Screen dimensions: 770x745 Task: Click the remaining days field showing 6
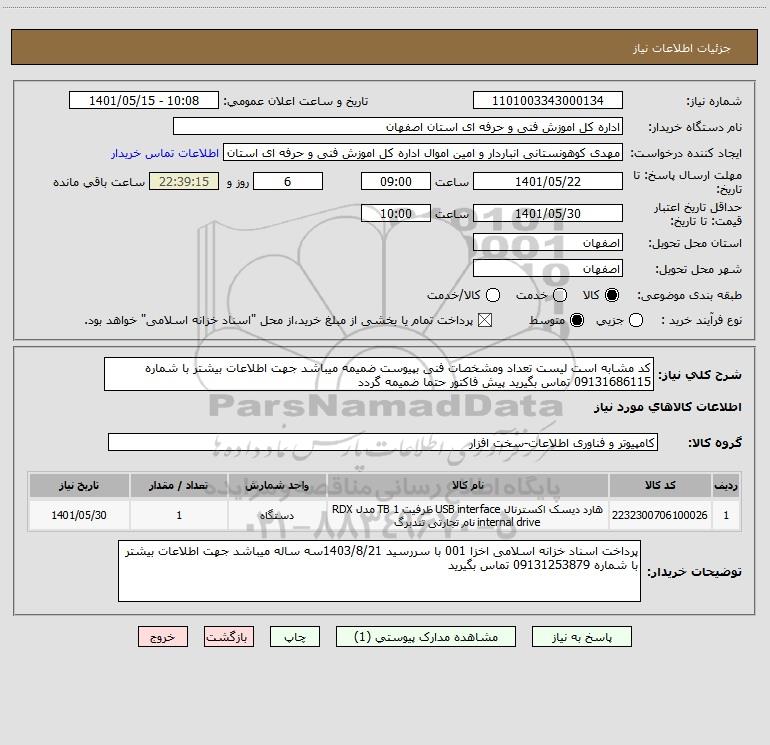click(288, 182)
